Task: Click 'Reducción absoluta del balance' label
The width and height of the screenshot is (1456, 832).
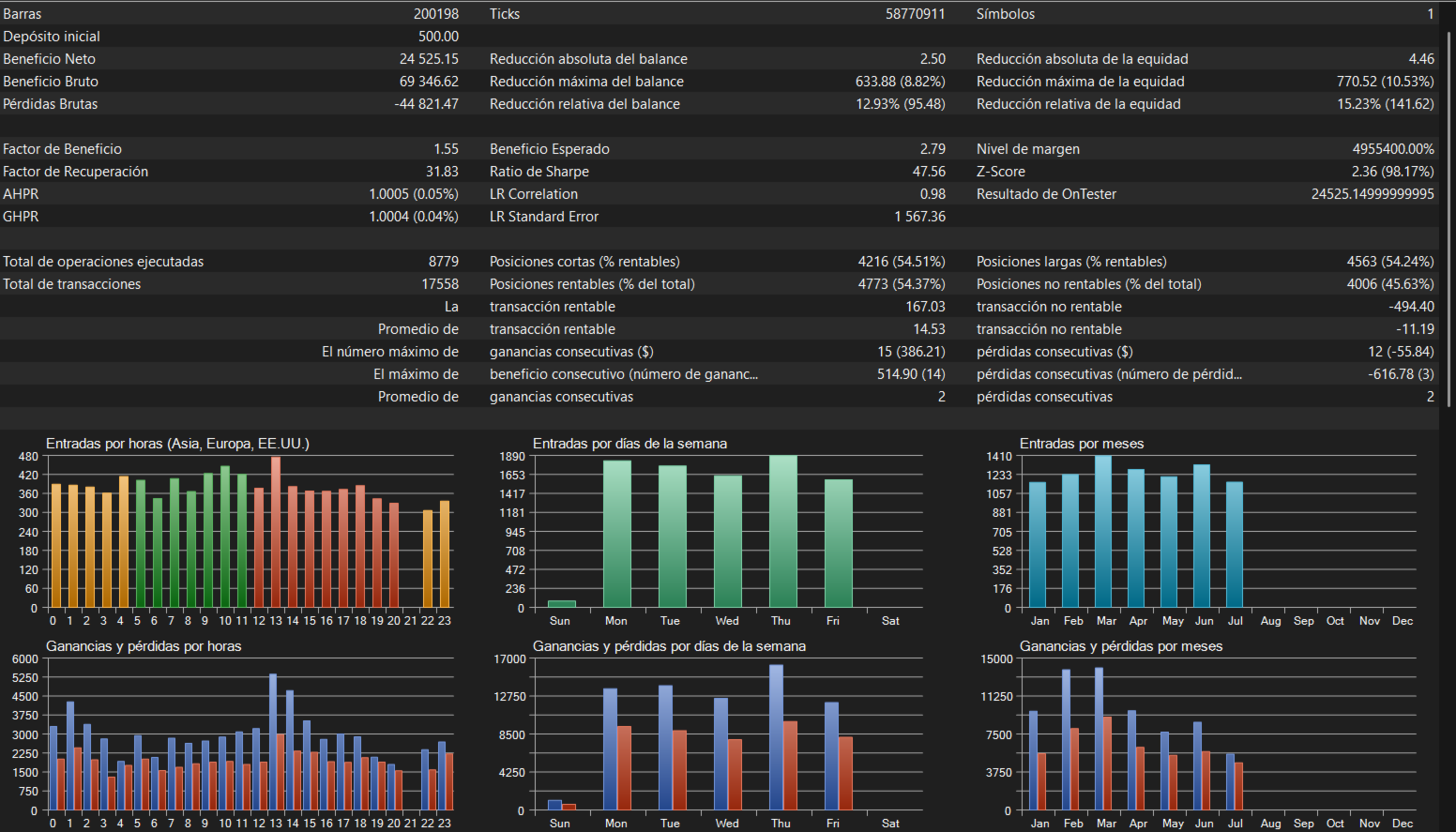Action: 588,59
